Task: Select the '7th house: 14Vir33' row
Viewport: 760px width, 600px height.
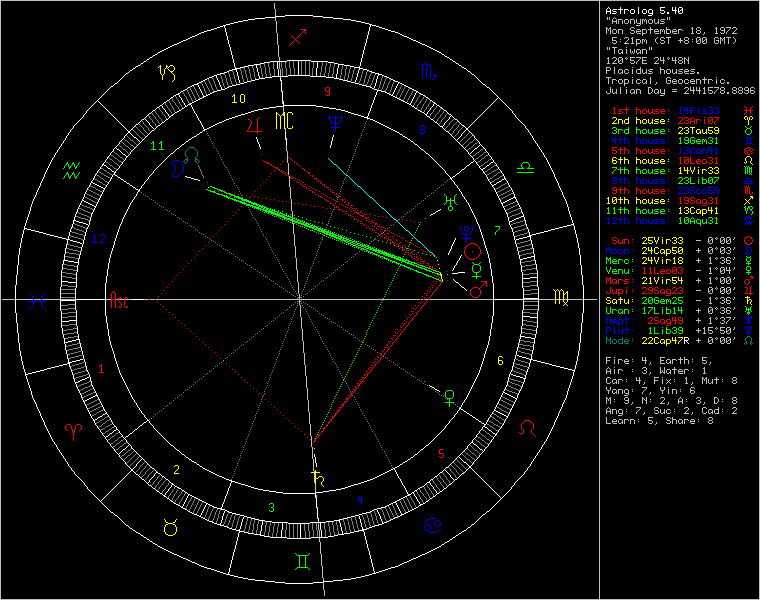Action: 682,171
